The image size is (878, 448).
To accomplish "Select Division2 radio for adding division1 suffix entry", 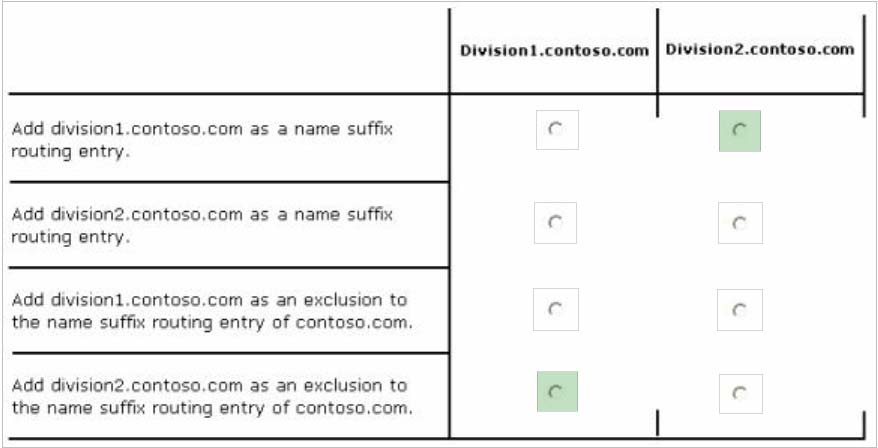I will pos(739,130).
